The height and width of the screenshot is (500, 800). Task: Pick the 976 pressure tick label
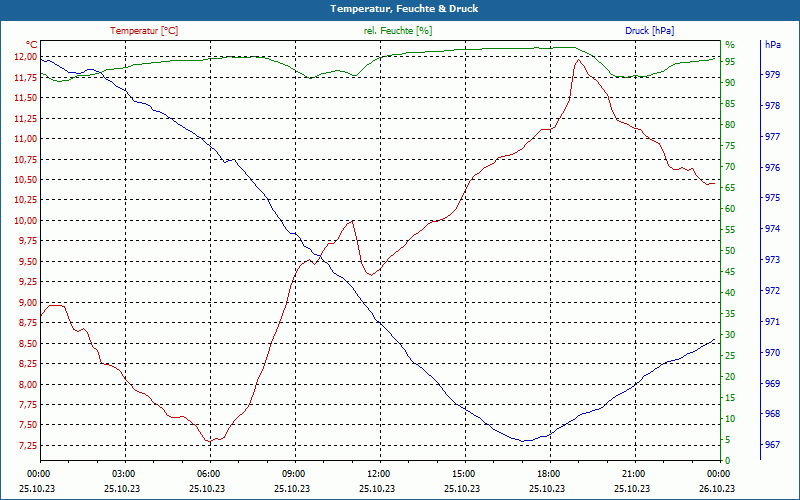773,167
